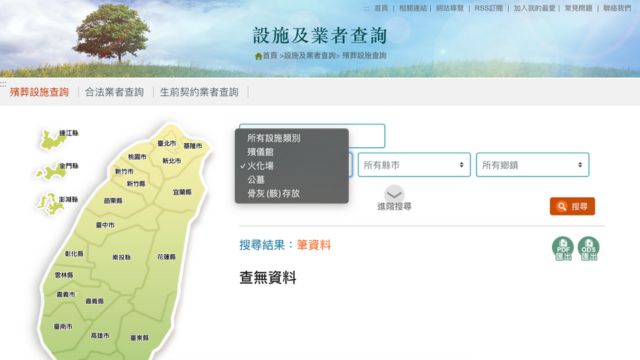Click the accessibility anchor dots in the top bar
640x360 pixels.
(x=366, y=9)
